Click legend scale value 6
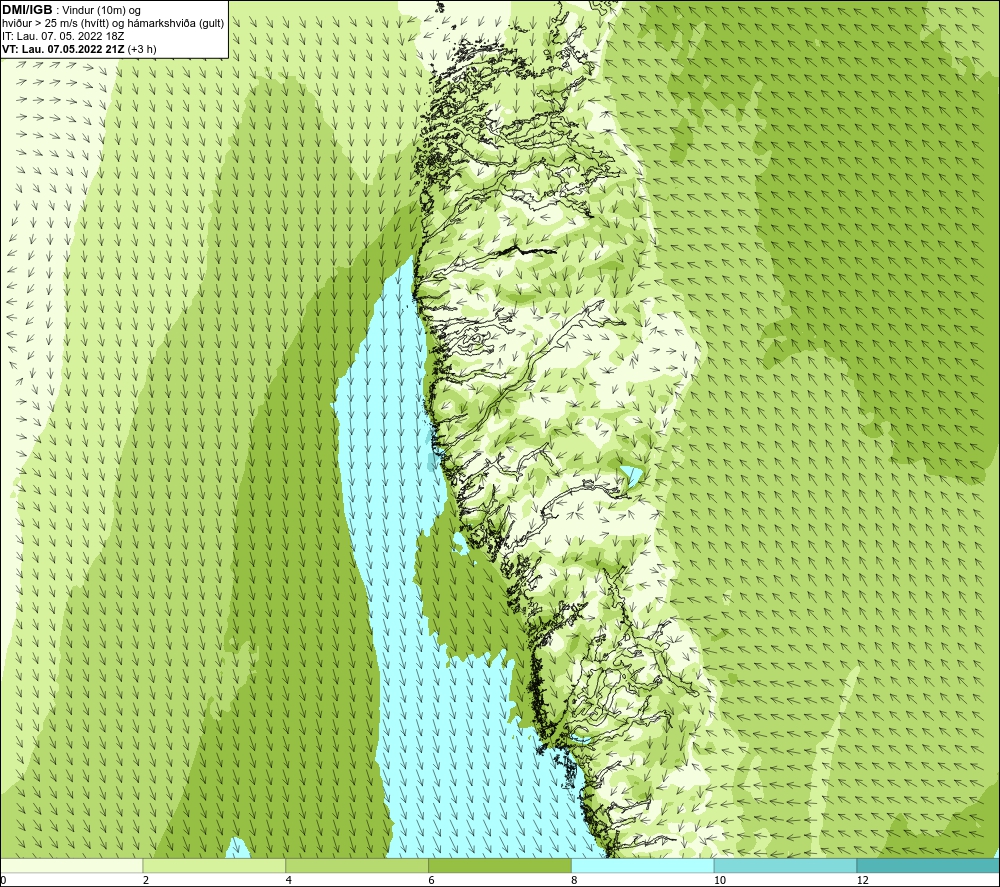The image size is (1000, 887). click(432, 880)
